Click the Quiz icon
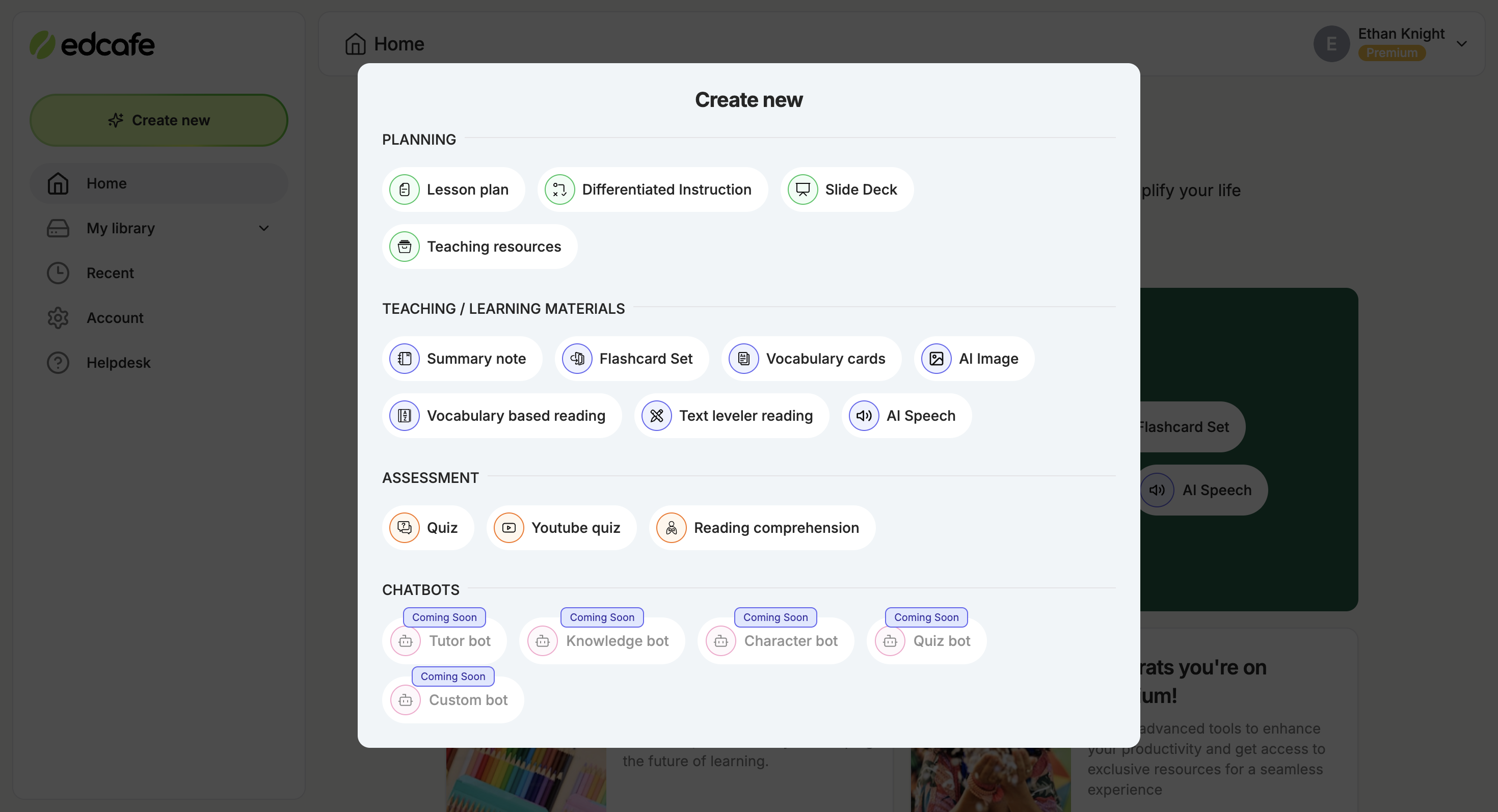Image resolution: width=1498 pixels, height=812 pixels. [404, 528]
